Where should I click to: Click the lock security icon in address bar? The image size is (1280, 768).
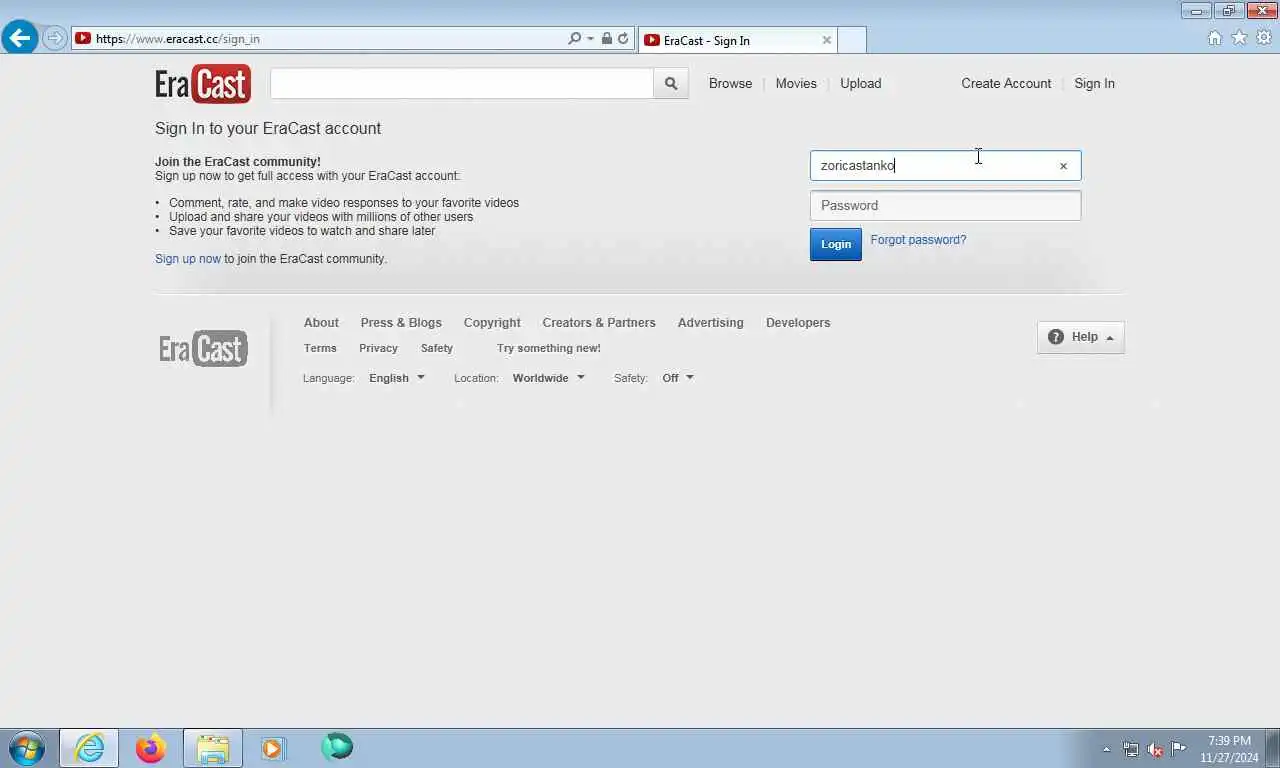(x=607, y=38)
